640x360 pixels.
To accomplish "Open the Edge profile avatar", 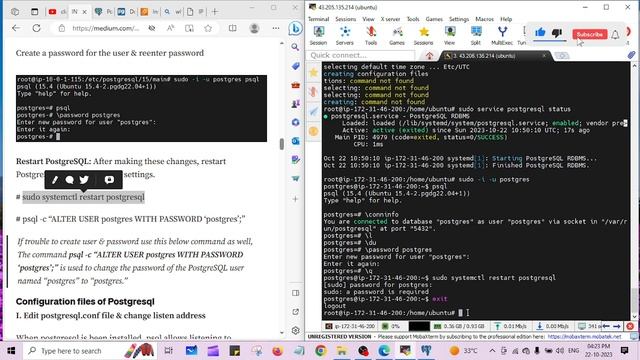I will click(x=254, y=28).
